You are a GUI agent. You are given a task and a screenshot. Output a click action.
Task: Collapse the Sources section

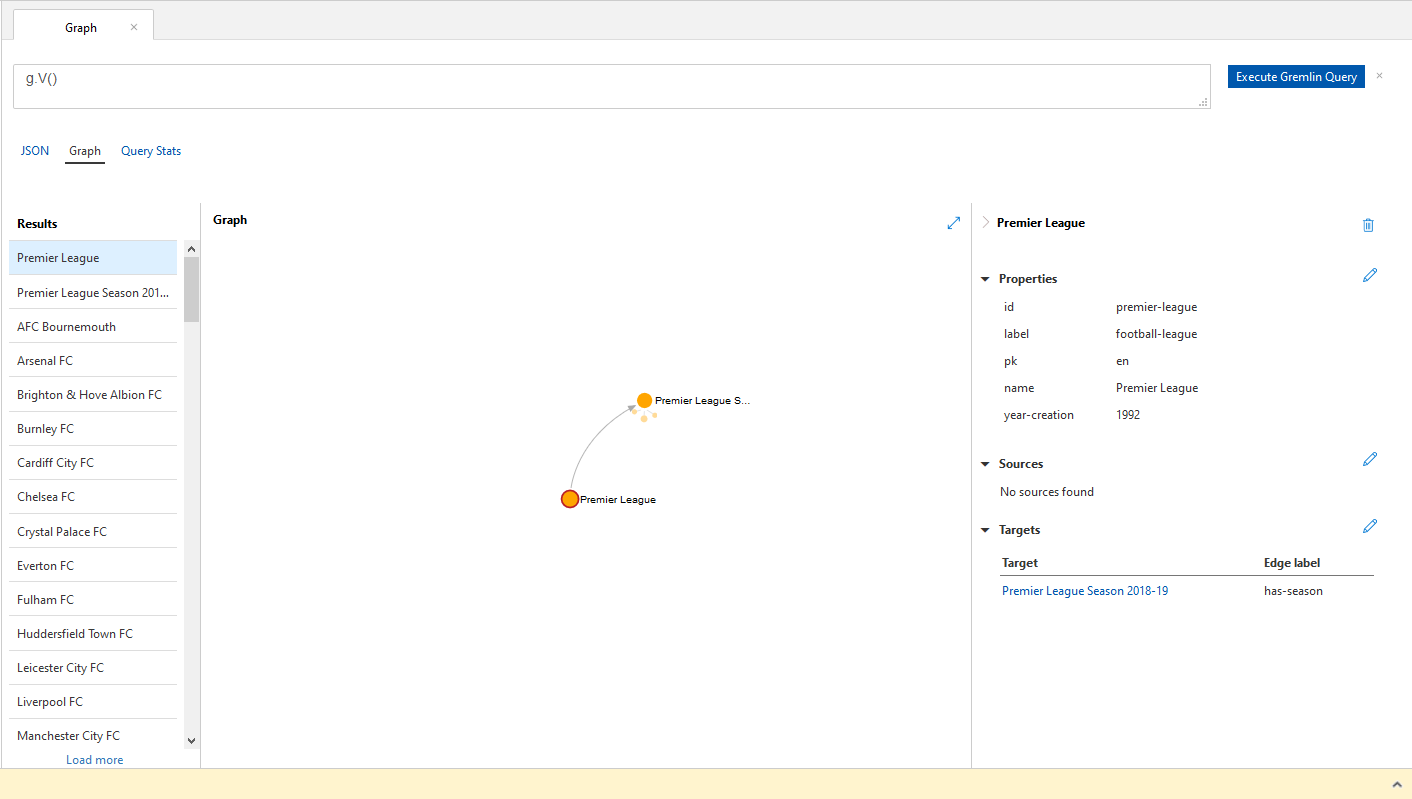coord(985,464)
